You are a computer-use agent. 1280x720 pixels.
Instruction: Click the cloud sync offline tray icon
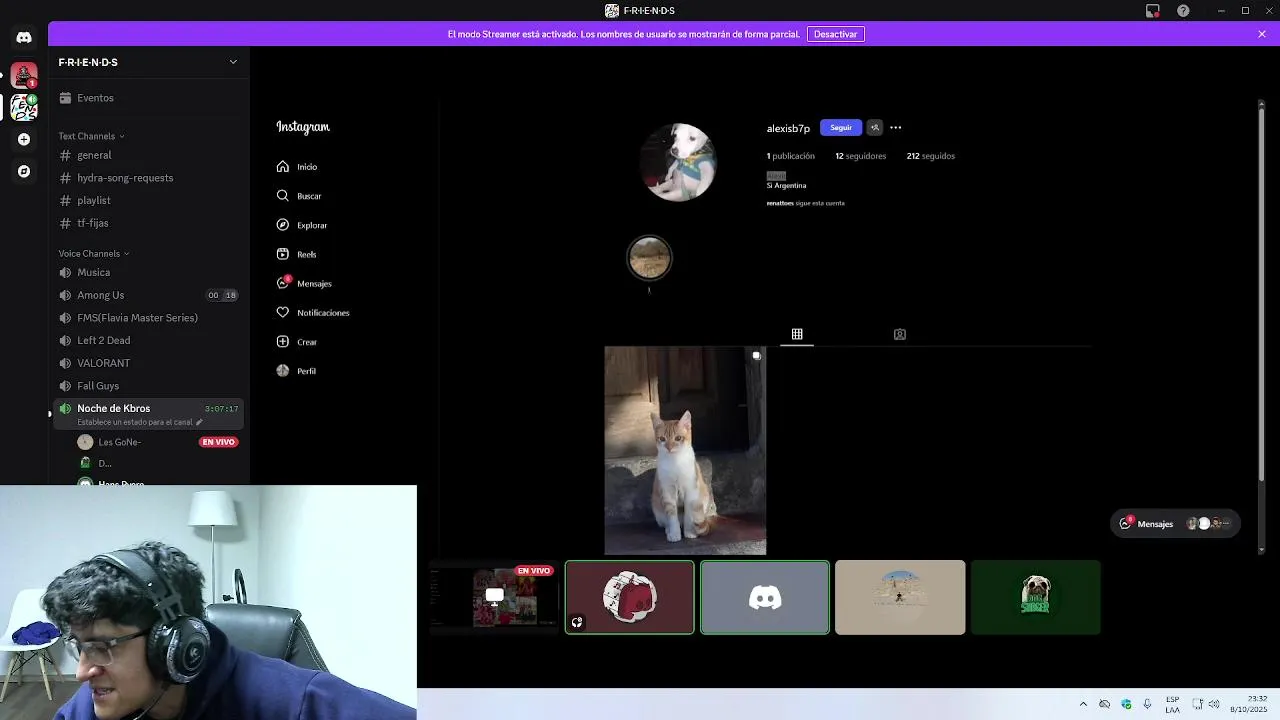click(1104, 704)
